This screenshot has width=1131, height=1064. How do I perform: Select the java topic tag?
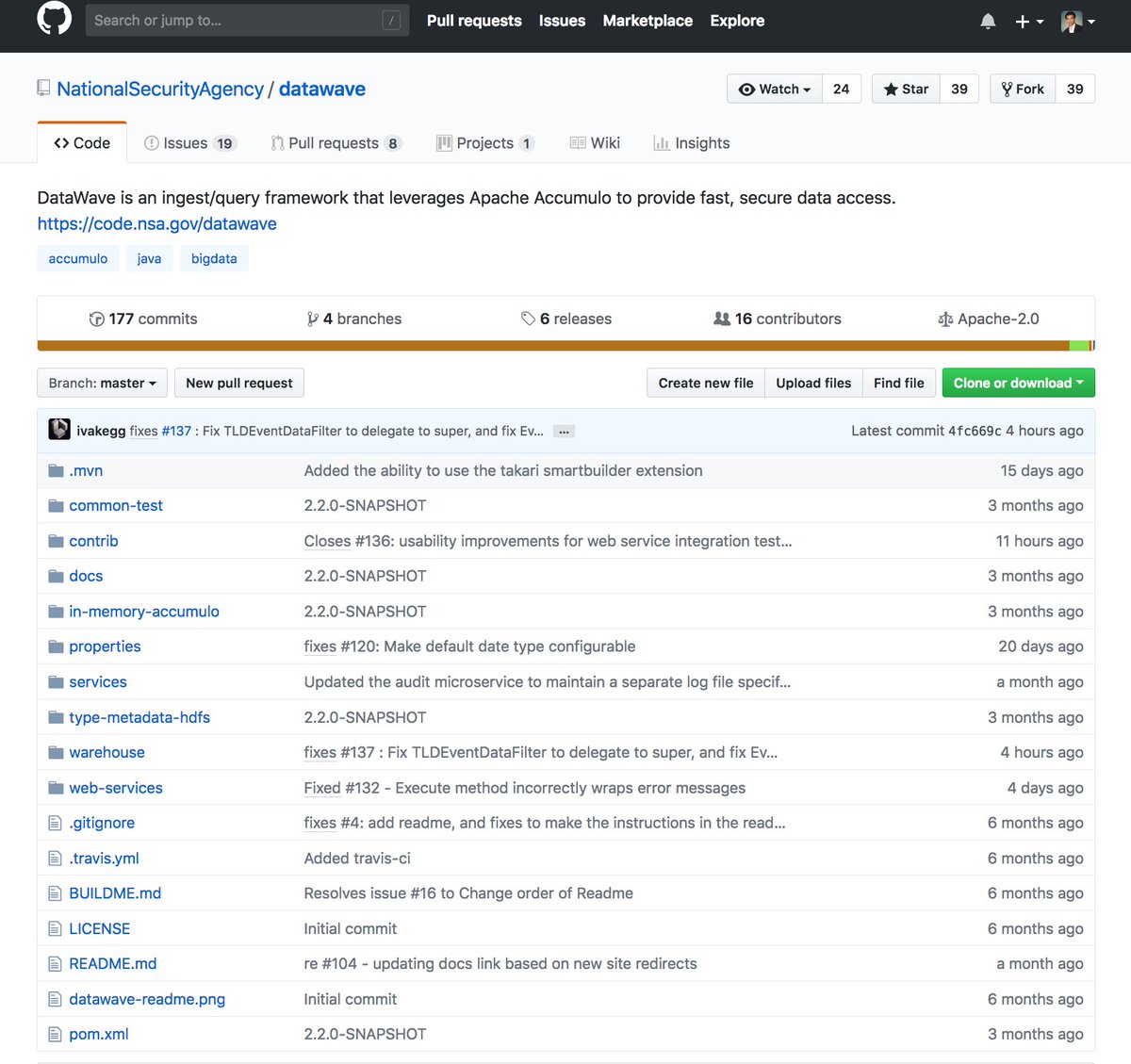[x=149, y=258]
